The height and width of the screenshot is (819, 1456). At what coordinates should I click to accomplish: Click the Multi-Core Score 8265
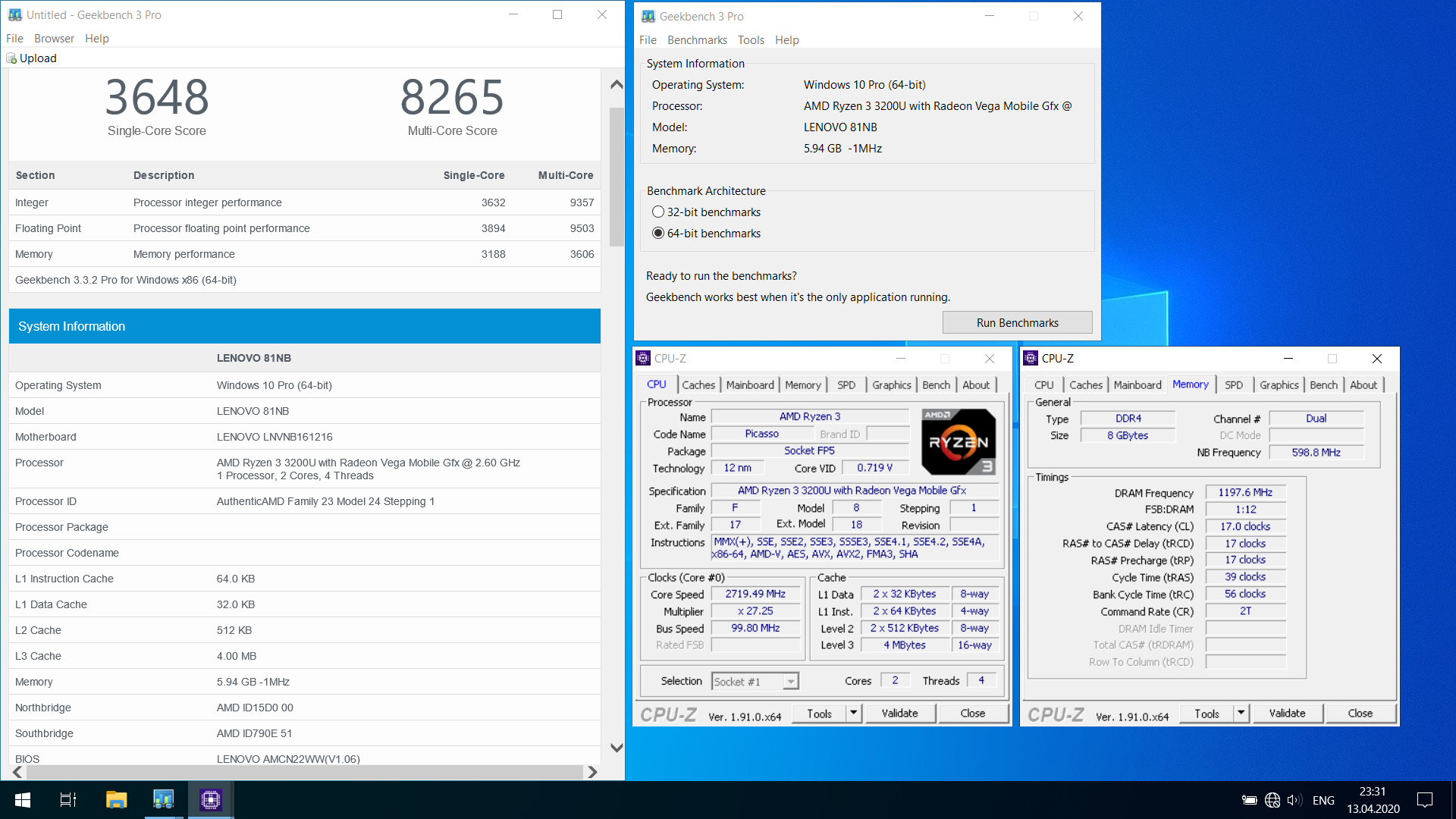click(x=452, y=97)
